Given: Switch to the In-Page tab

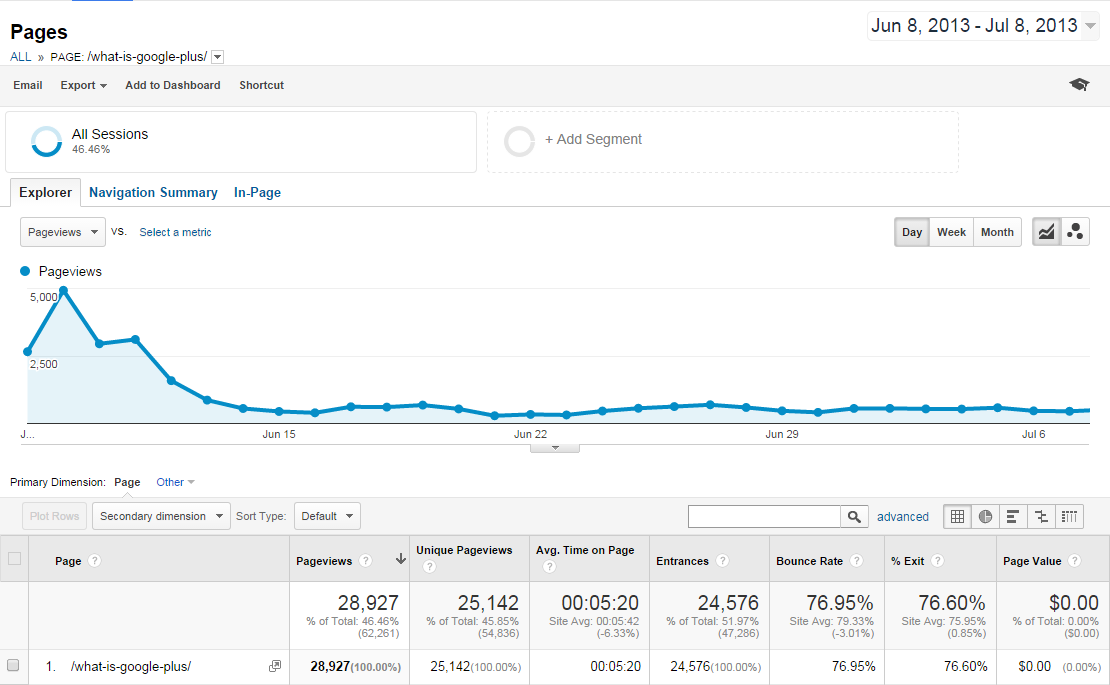Looking at the screenshot, I should (x=258, y=192).
